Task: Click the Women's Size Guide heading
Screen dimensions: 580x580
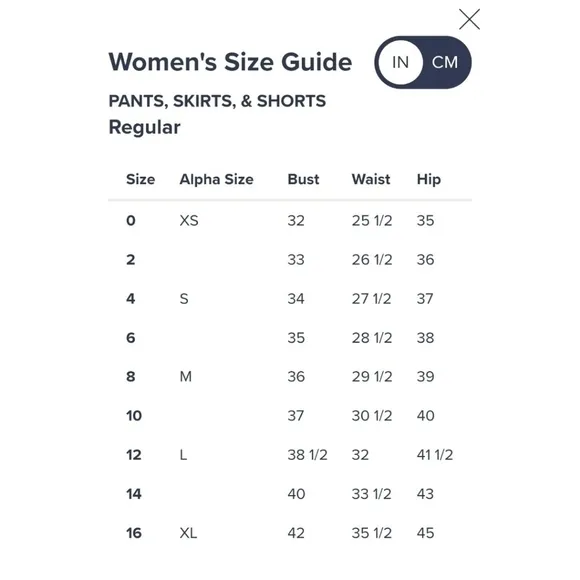Action: [230, 62]
